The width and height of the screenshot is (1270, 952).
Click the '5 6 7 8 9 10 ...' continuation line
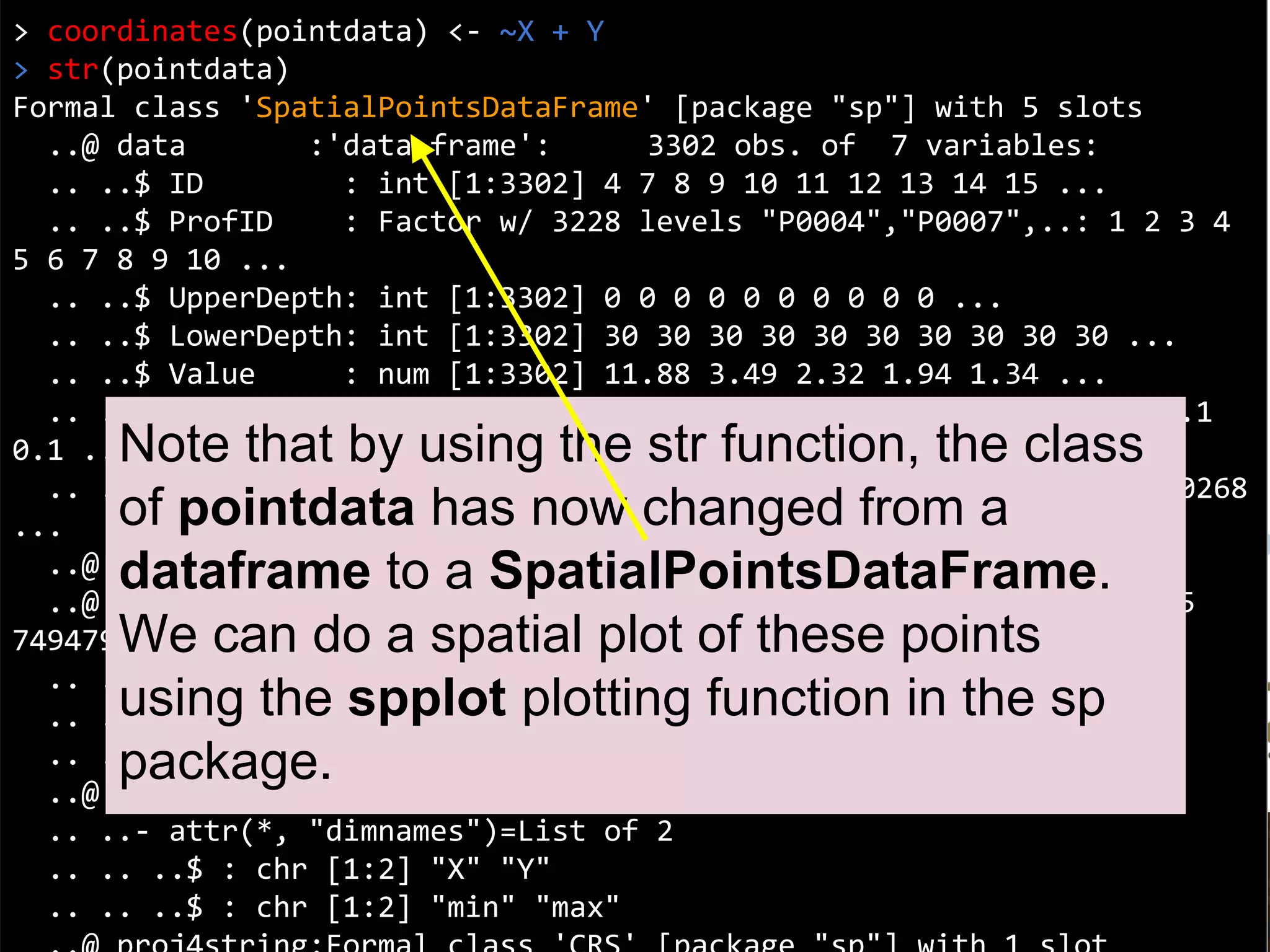click(x=150, y=260)
